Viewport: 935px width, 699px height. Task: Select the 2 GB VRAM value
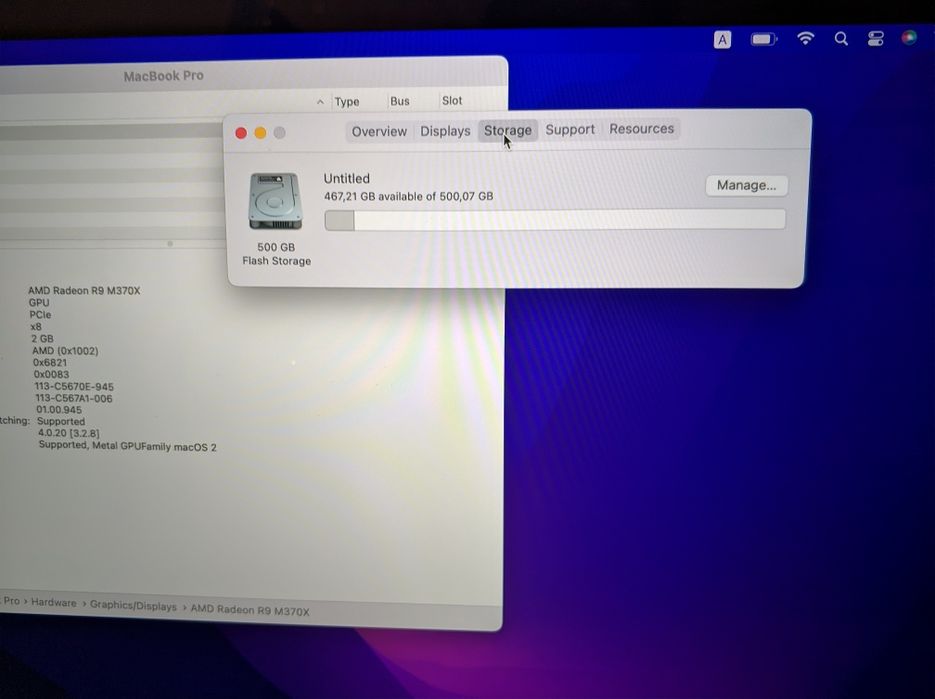pyautogui.click(x=42, y=338)
